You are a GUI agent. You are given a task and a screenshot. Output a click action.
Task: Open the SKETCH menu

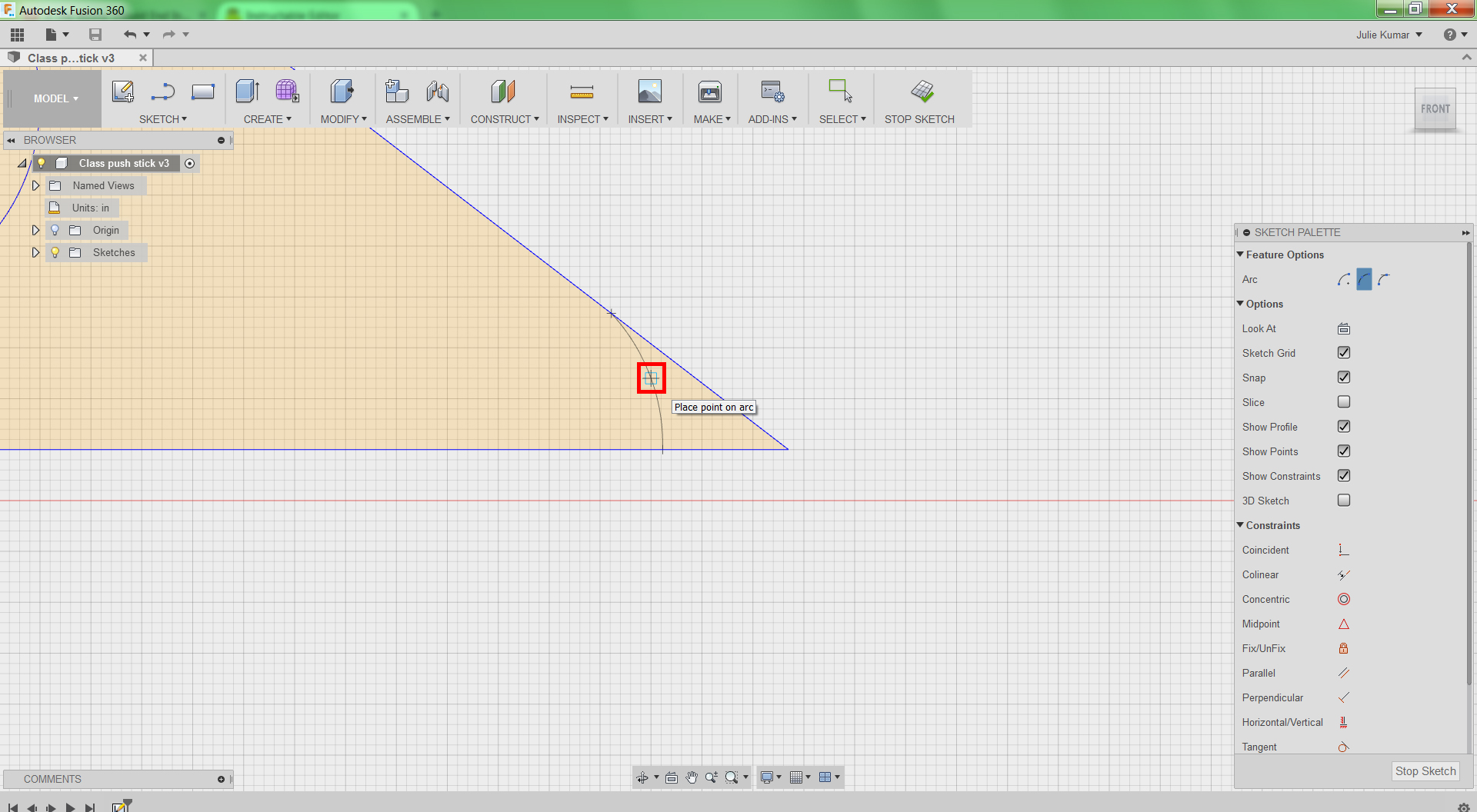(x=163, y=119)
